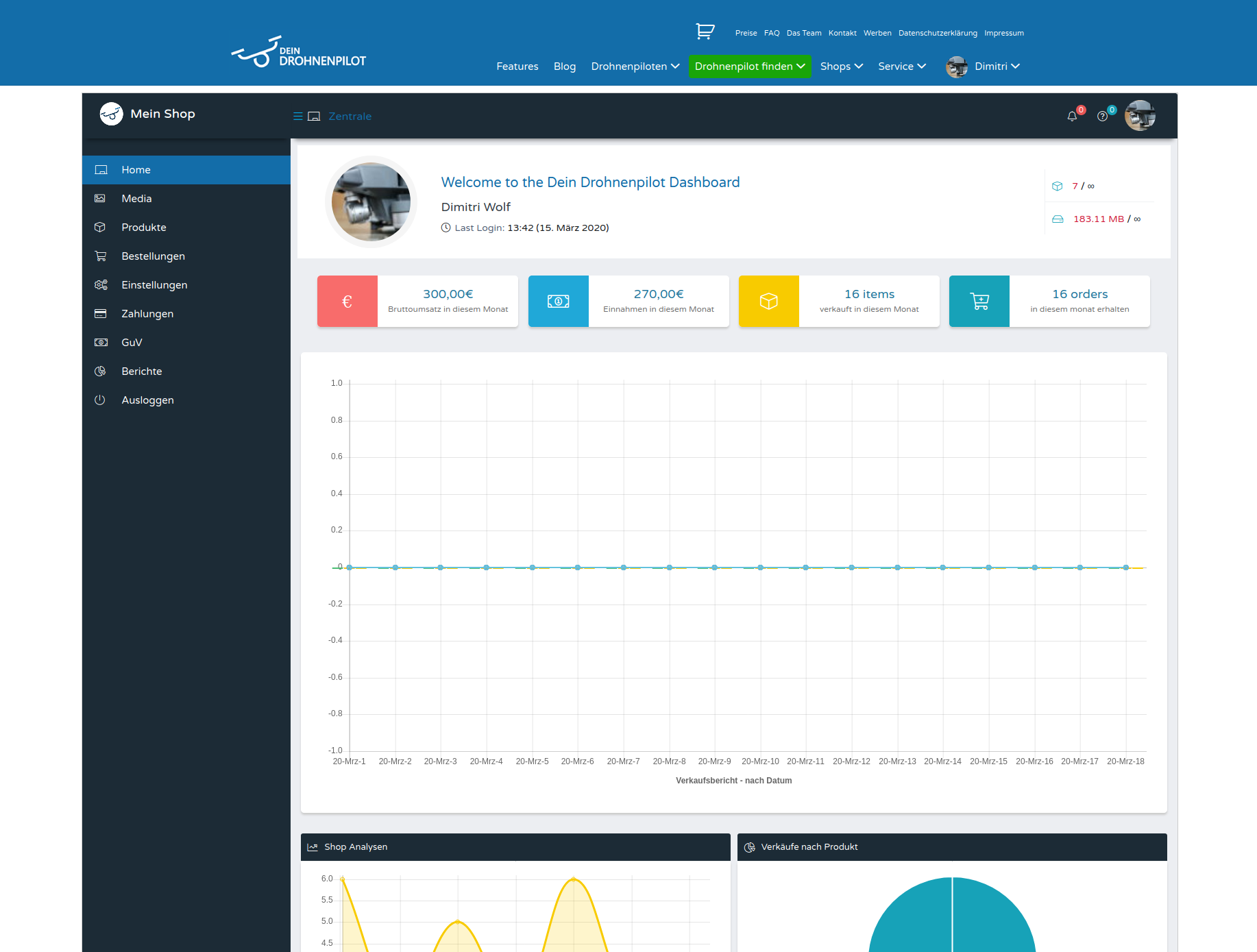Click the yellow box tile icon
Screen dimensions: 1257x952
(x=769, y=302)
